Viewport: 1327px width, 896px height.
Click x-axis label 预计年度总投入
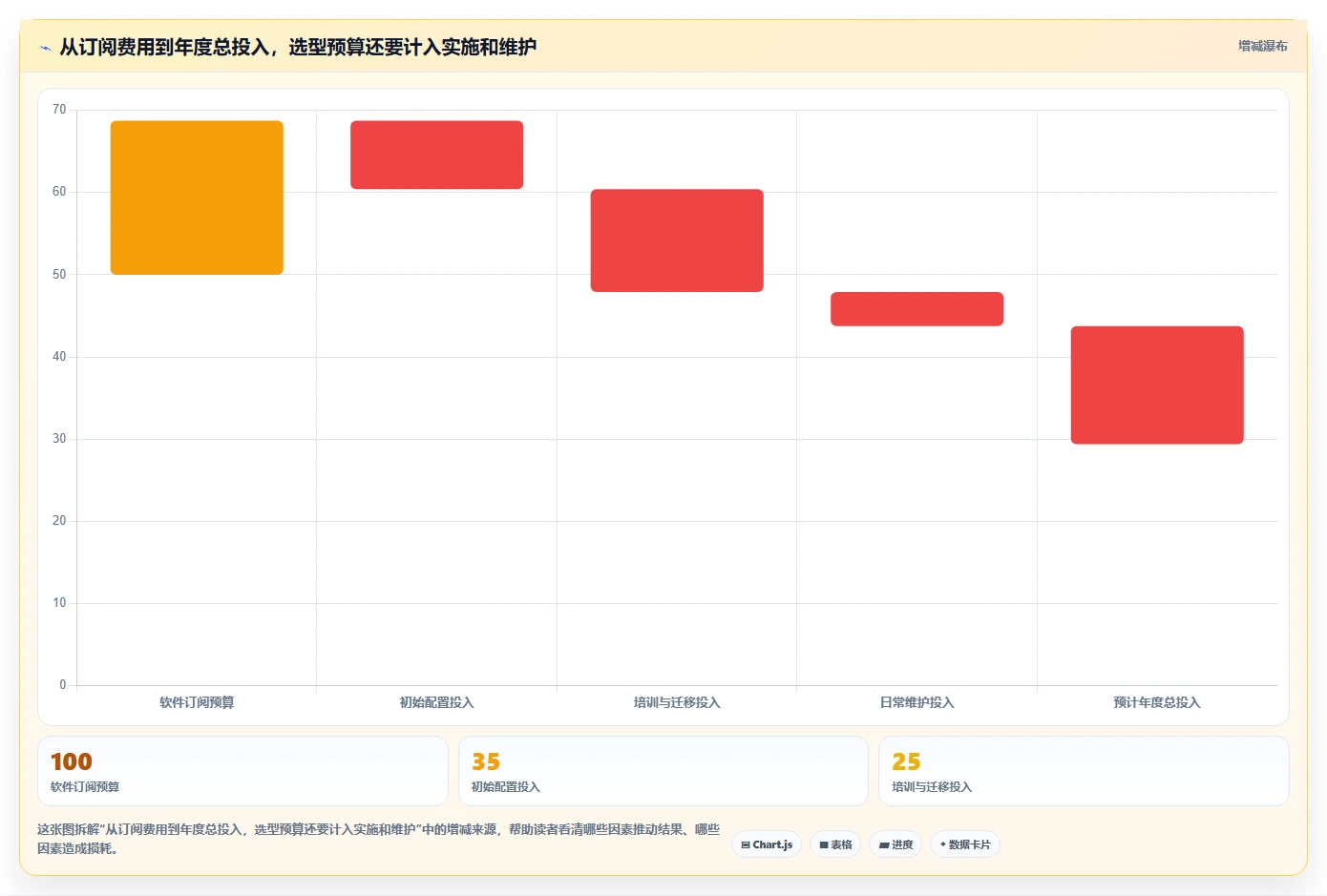click(x=1157, y=702)
